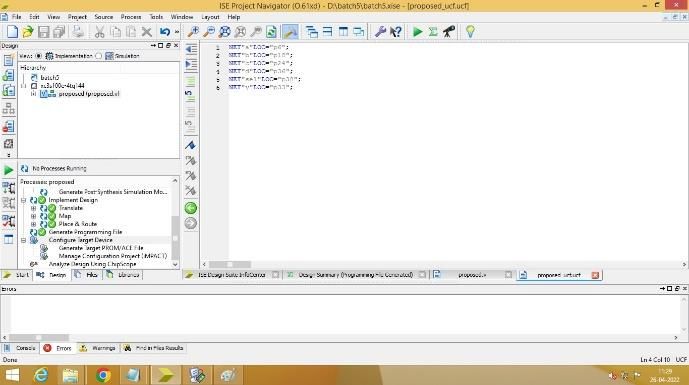Click the wrench preferences icon
Viewport: 689px width, 385px height.
coord(380,32)
